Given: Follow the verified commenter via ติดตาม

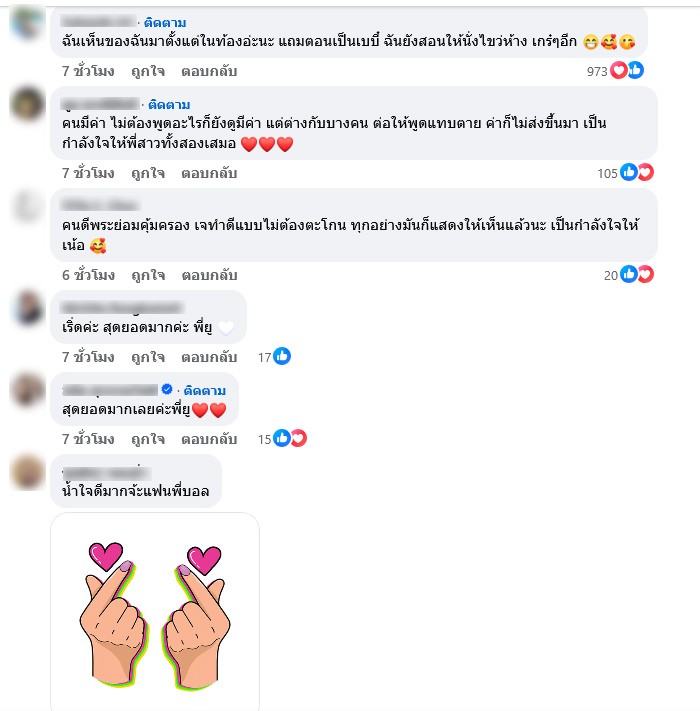Looking at the screenshot, I should tap(205, 390).
